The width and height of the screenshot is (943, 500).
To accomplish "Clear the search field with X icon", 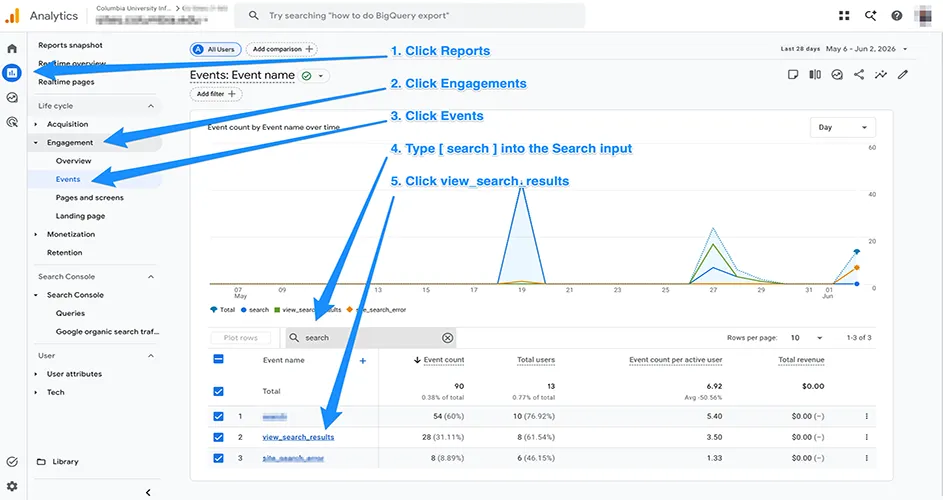I will click(x=447, y=338).
